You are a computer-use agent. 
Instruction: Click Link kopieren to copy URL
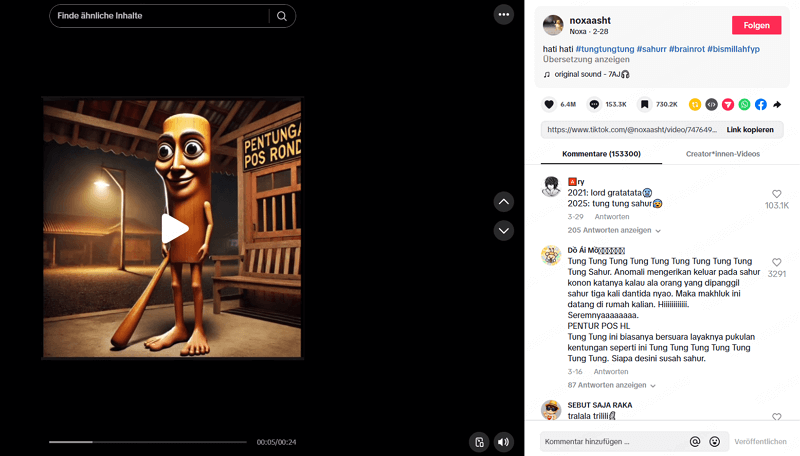tap(750, 130)
